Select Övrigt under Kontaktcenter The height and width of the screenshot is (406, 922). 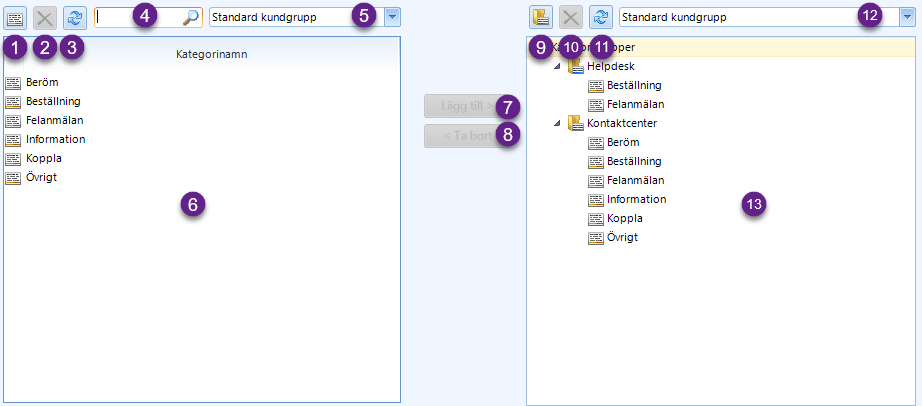click(x=623, y=238)
